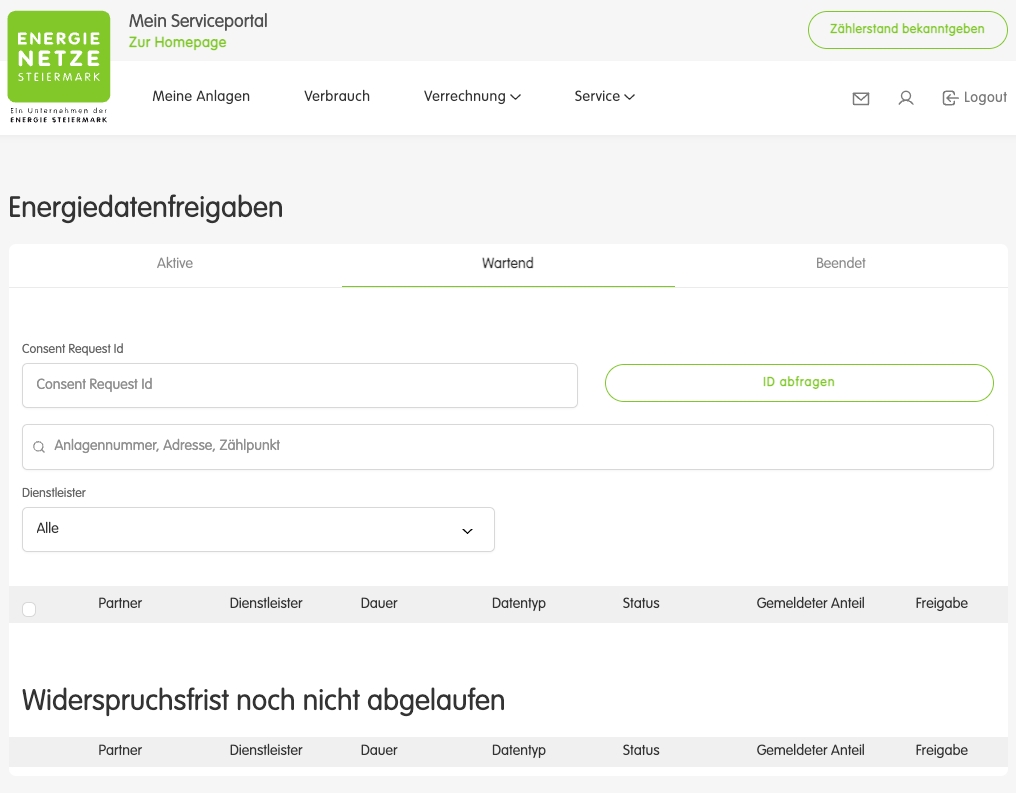Click the Status column header in first table
Screen dimensions: 1016x793
[641, 604]
